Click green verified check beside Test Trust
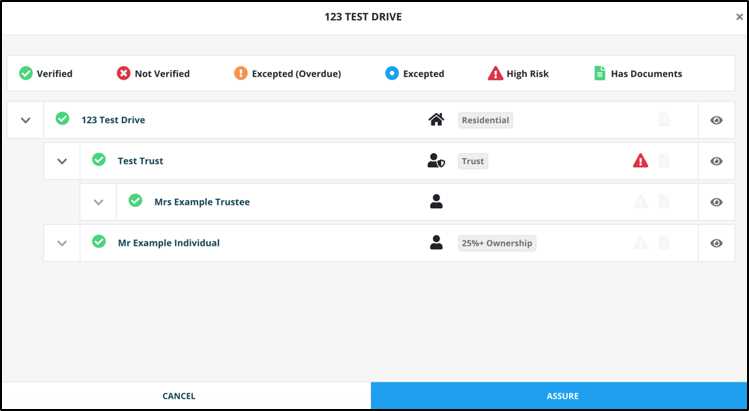 (x=99, y=160)
